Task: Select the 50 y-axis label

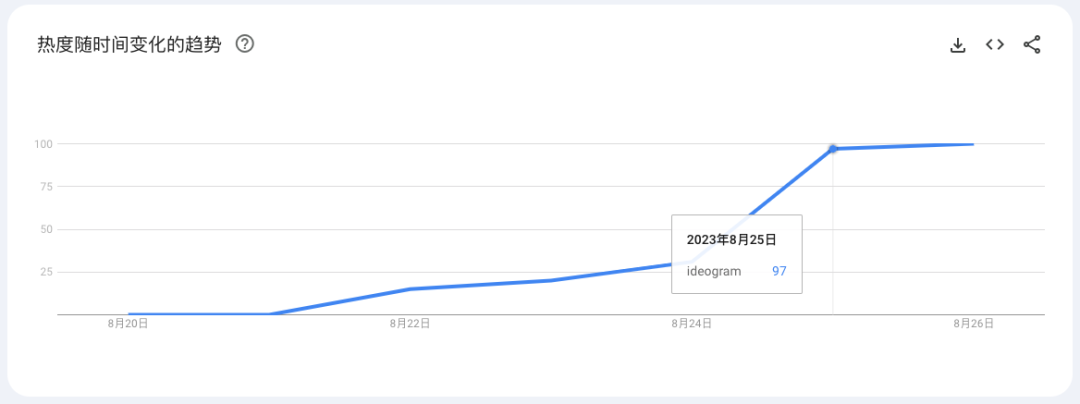Action: click(45, 229)
